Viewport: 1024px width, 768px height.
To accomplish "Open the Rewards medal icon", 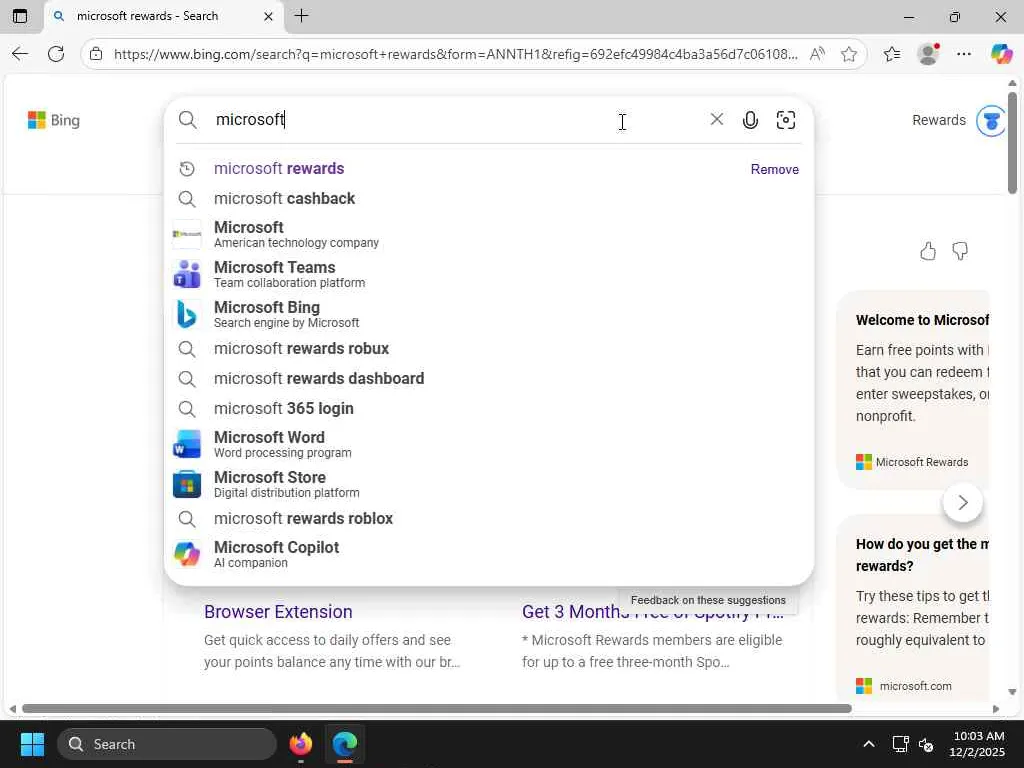I will point(991,120).
